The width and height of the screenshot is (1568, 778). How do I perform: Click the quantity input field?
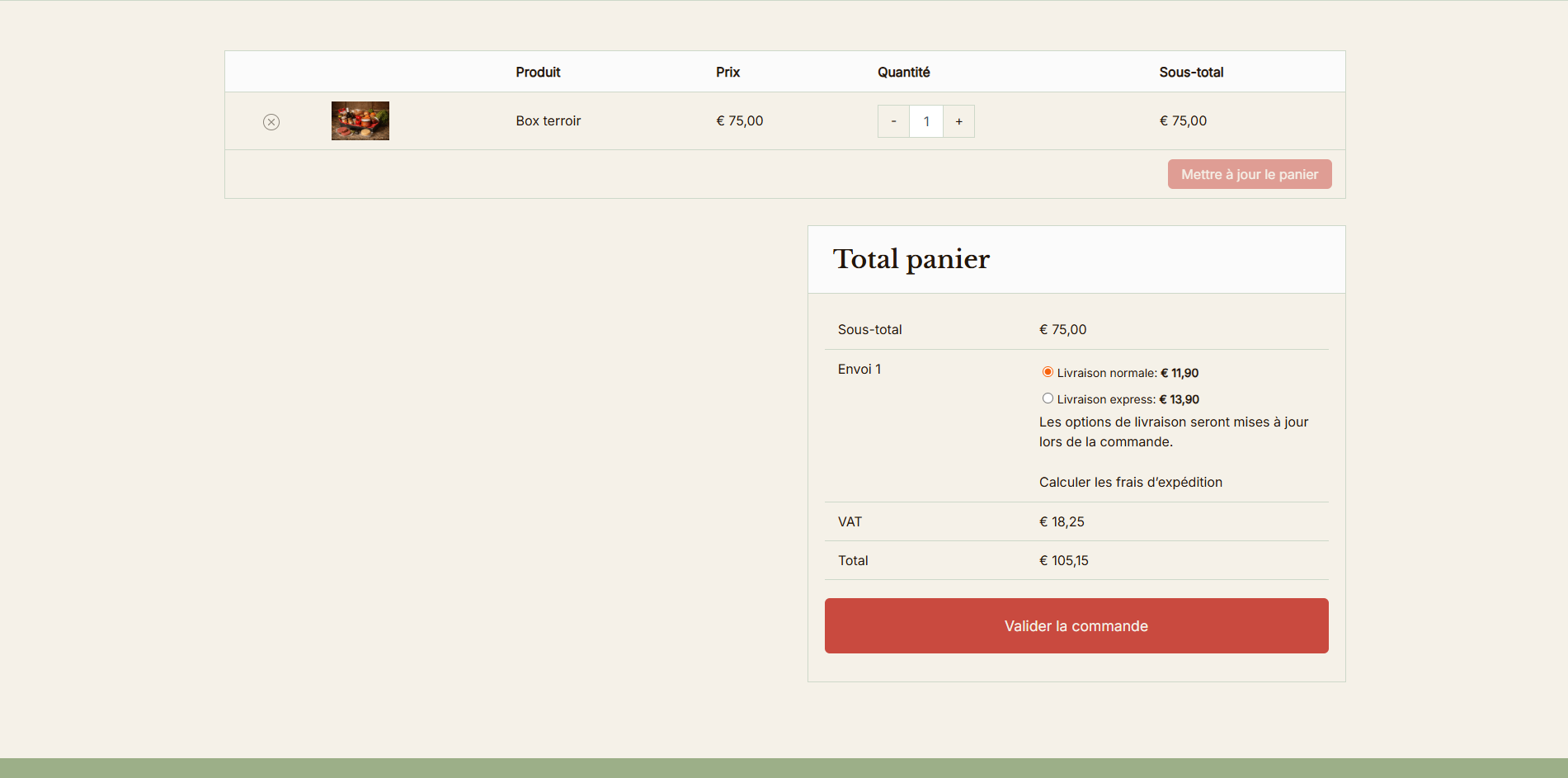pyautogui.click(x=926, y=121)
